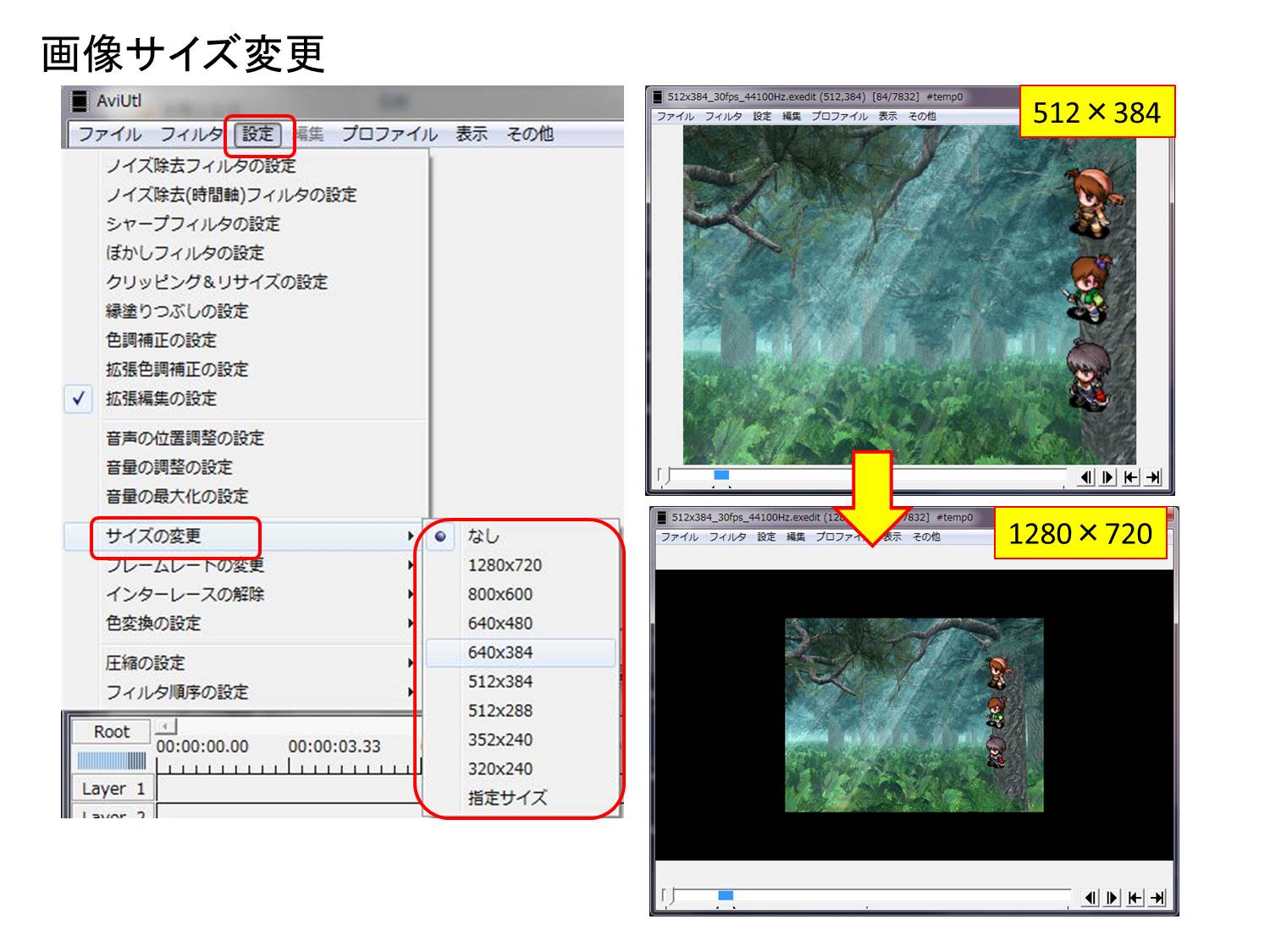1270x952 pixels.
Task: Click the timeline scroll left arrow near Root
Action: pos(166,725)
